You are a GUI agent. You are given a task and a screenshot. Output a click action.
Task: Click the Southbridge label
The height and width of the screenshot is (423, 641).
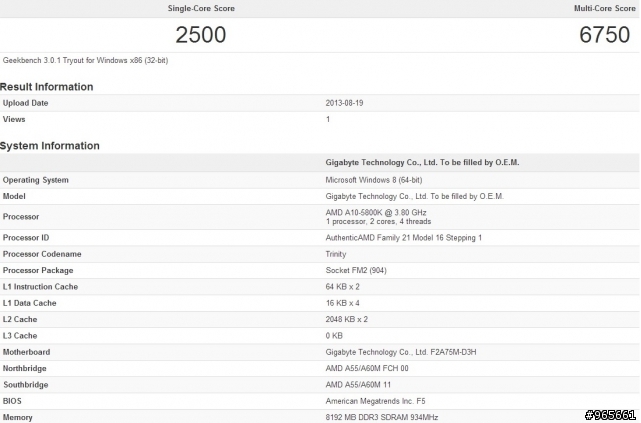26,385
